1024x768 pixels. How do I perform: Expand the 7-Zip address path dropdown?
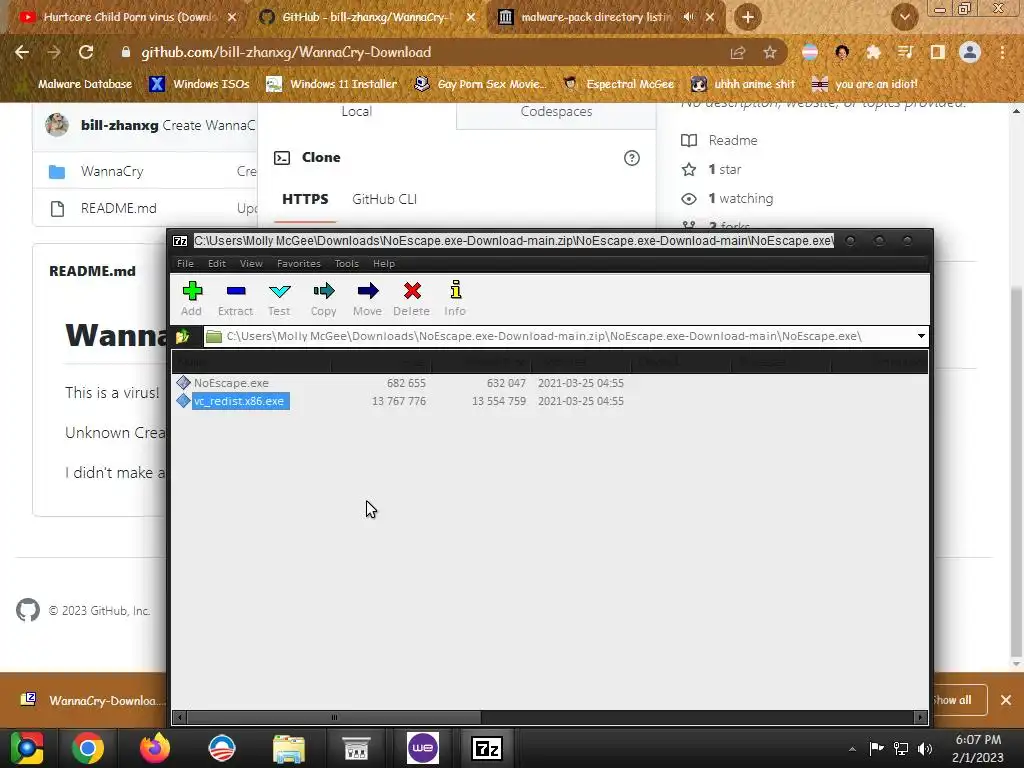coord(921,336)
